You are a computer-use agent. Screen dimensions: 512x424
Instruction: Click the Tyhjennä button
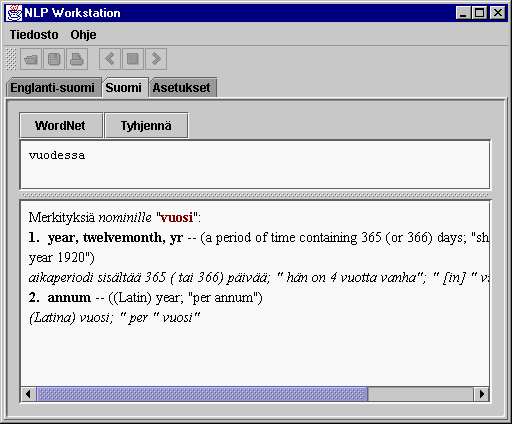146,125
